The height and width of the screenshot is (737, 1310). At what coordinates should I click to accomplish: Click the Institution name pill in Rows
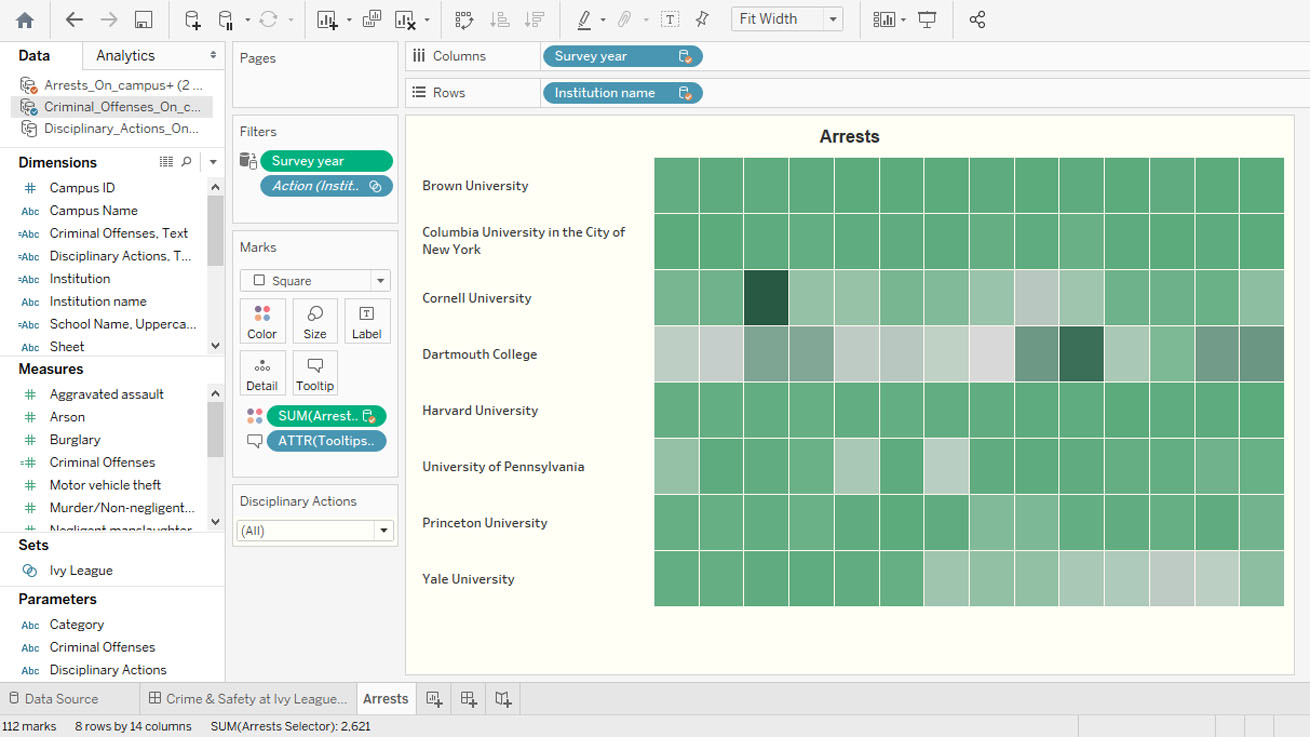[622, 93]
